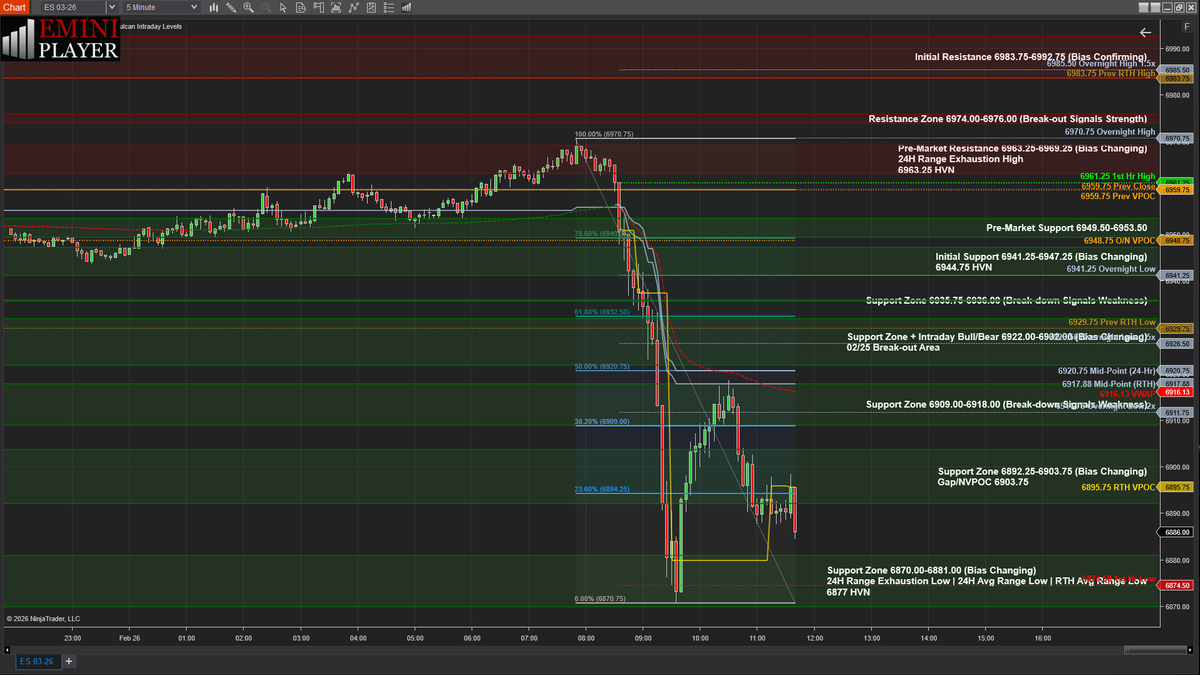Click the green 6961.25 1st Hr High label

point(1118,176)
